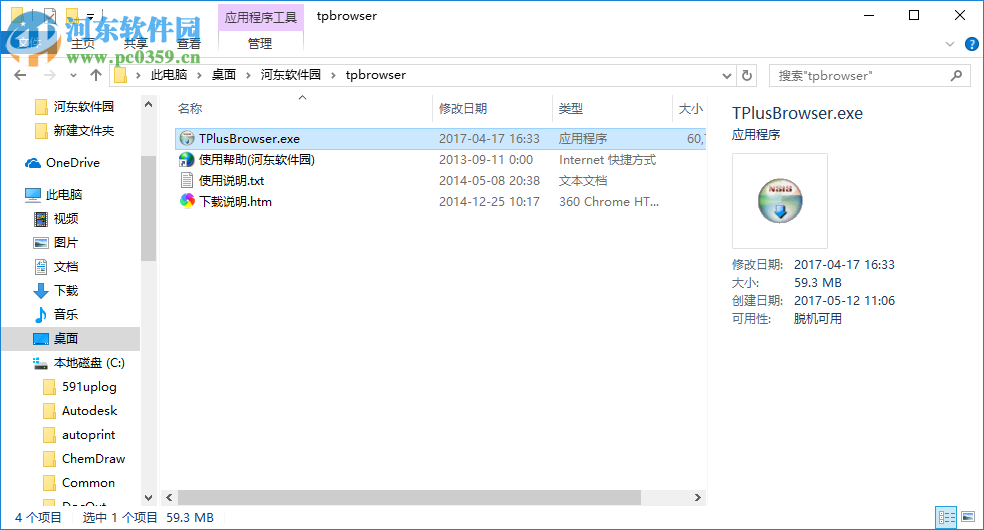
Task: Expand the ribbon chevron
Action: click(950, 44)
